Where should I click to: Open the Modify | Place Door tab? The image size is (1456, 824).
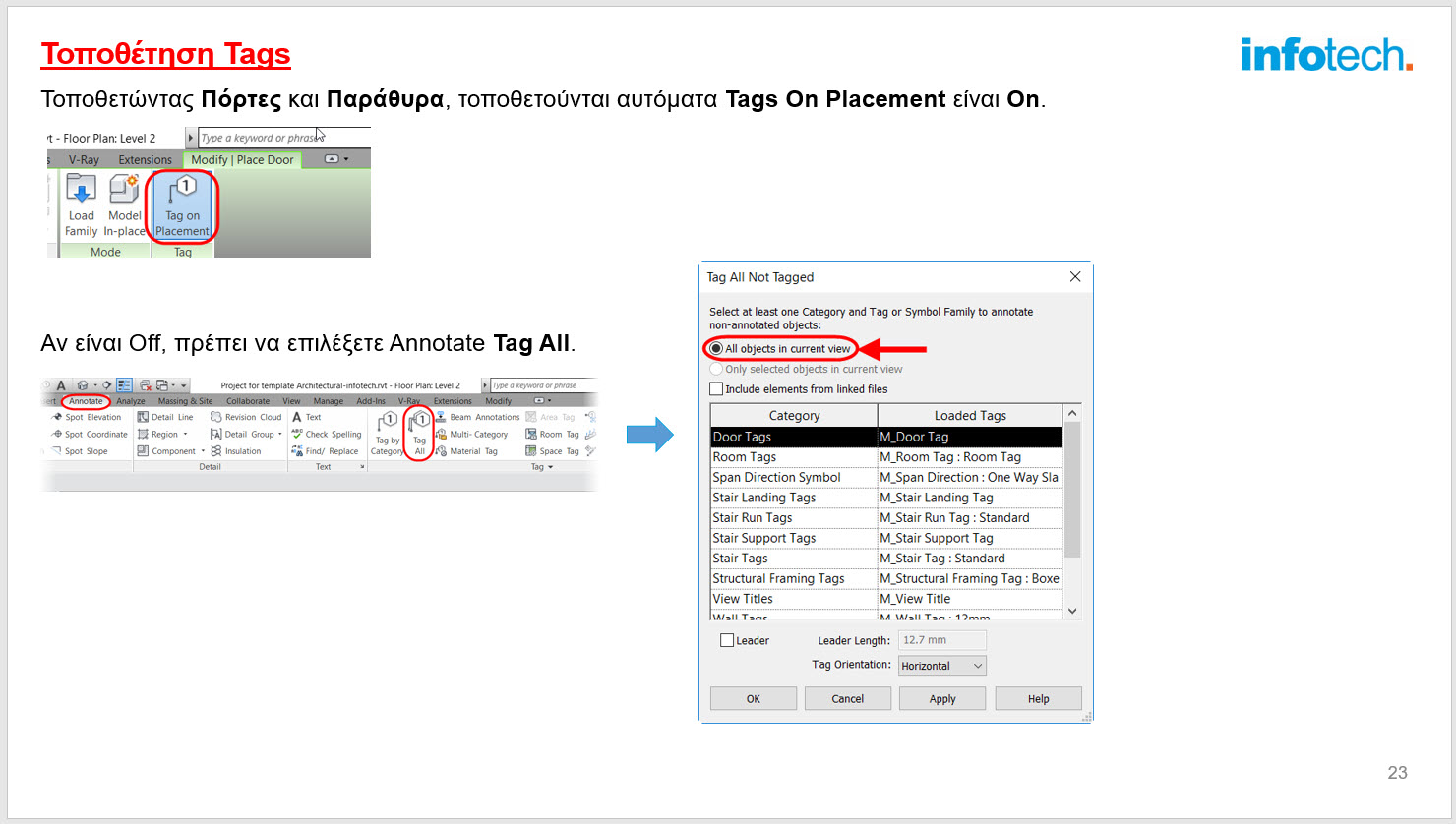point(242,159)
